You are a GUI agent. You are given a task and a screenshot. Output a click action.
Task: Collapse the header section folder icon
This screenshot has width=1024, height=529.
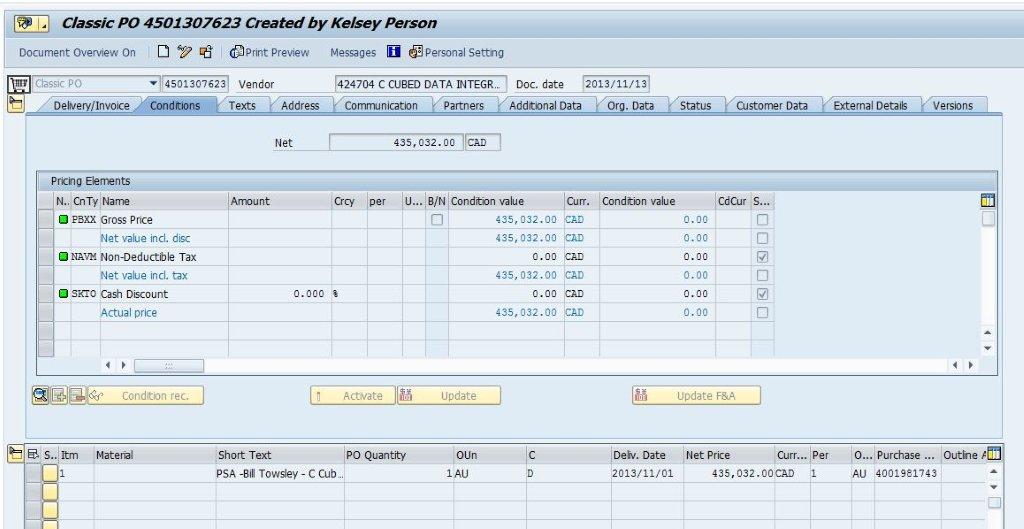pos(16,105)
